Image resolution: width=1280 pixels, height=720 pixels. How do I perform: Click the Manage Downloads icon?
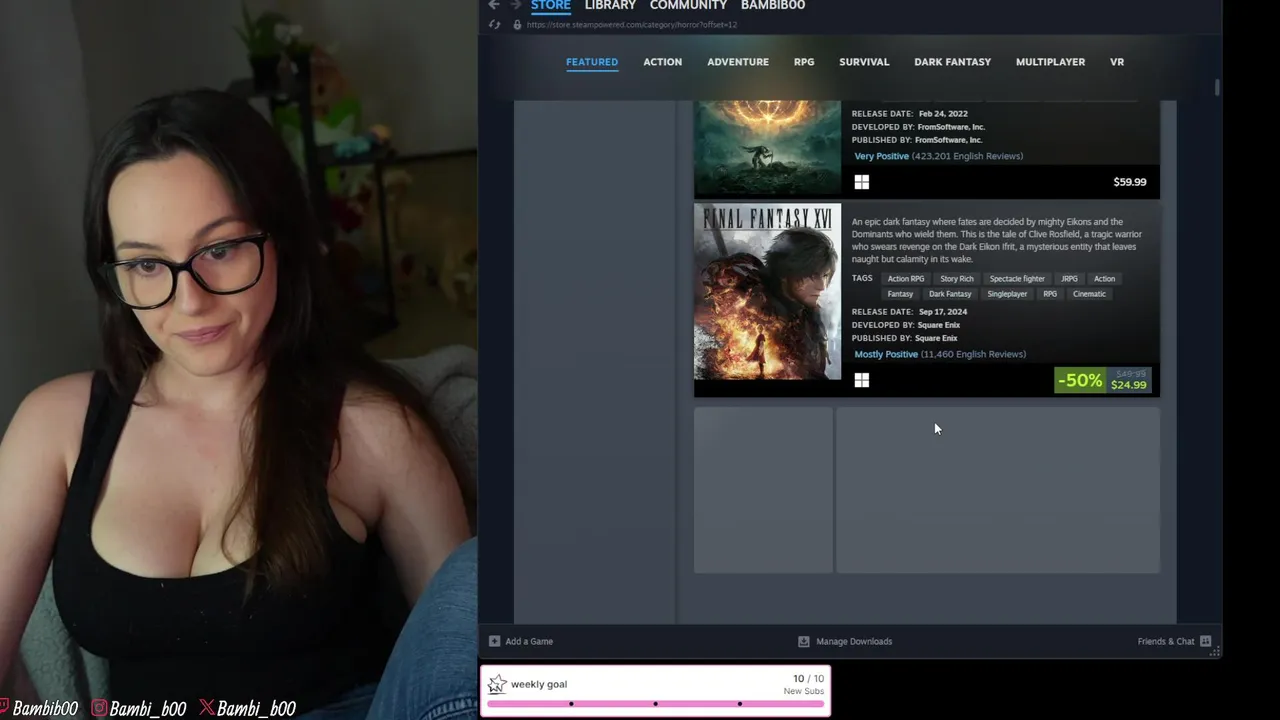803,641
